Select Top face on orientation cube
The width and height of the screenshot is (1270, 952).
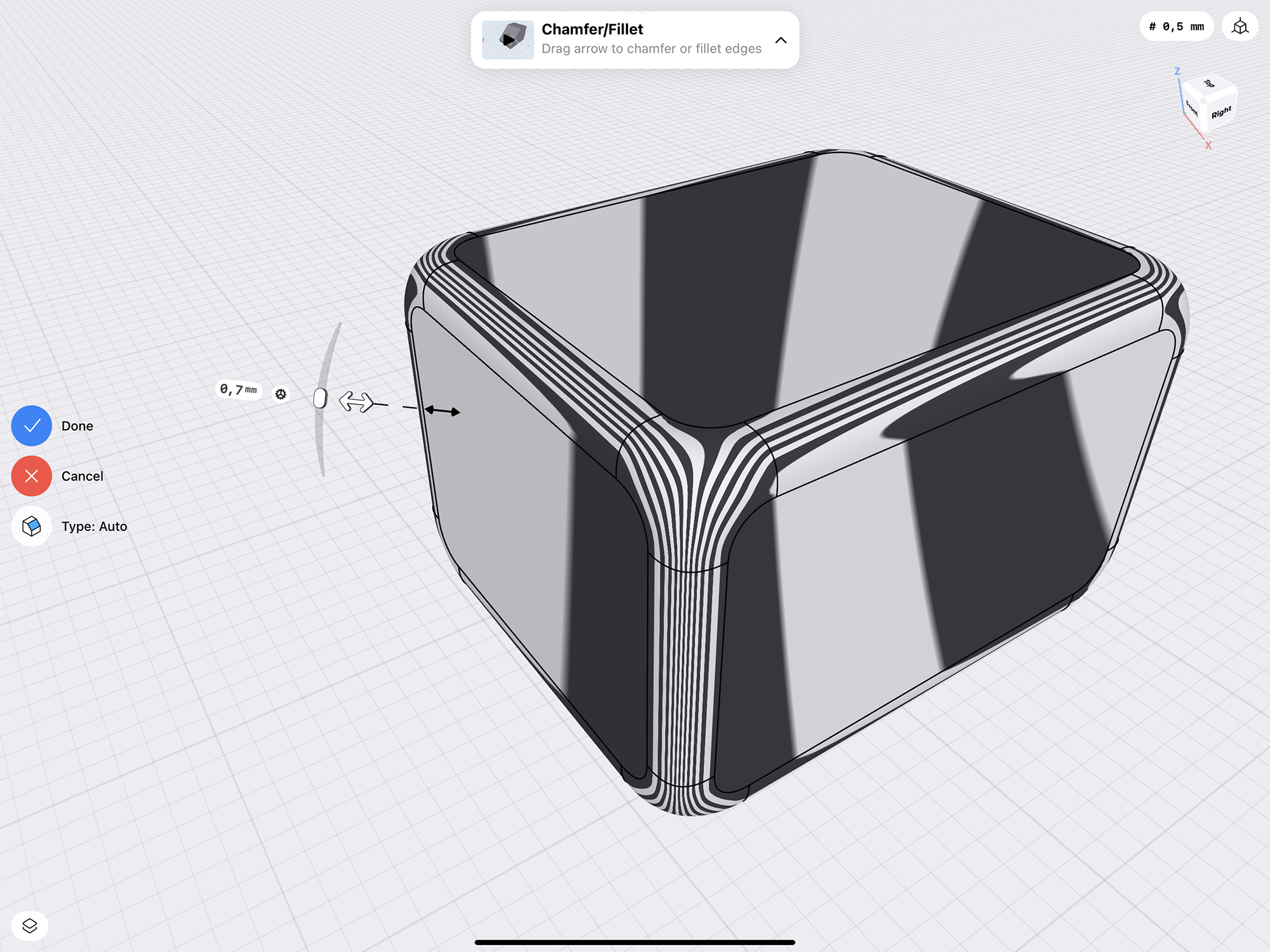1209,84
